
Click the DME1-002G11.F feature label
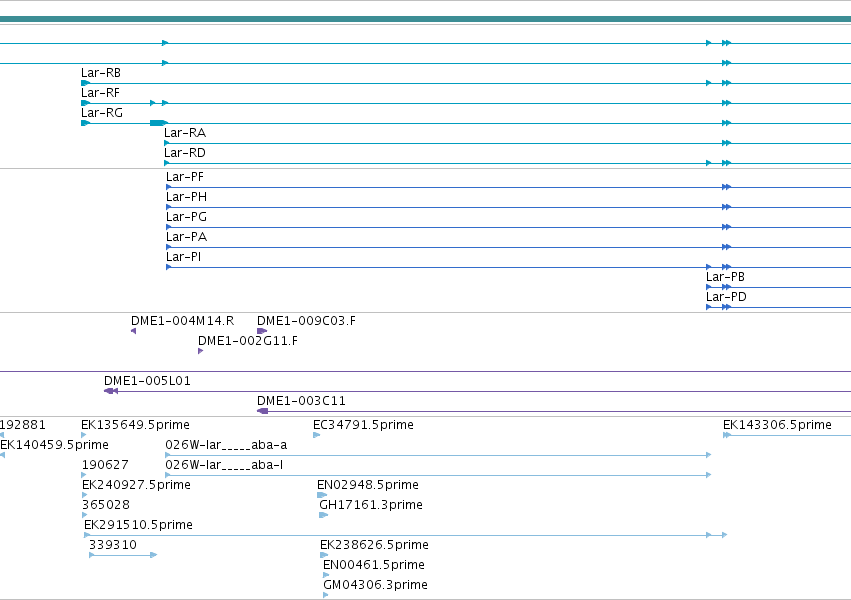tap(248, 341)
